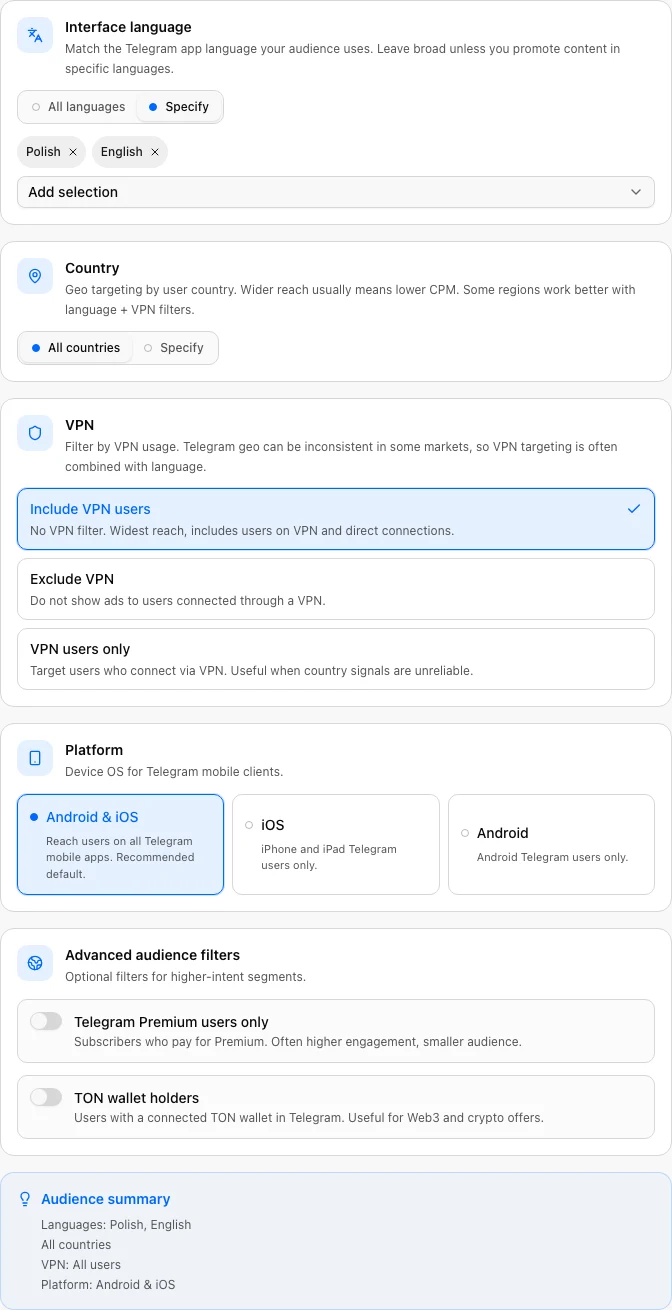Screen dimensions: 672x1310
Task: Enable TON wallet holders toggle
Action: (46, 1097)
